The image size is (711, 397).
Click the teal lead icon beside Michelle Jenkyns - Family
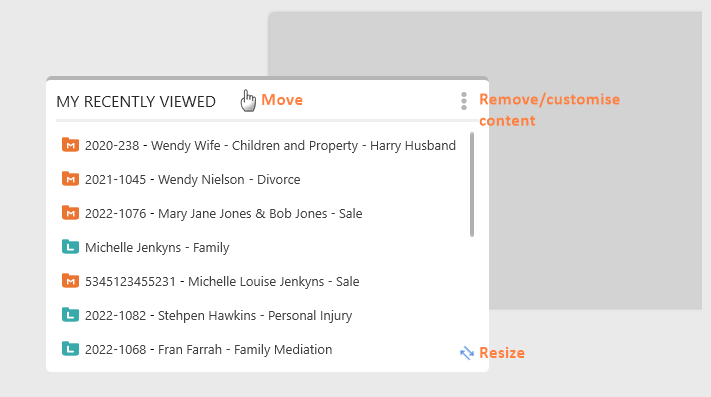click(x=70, y=247)
